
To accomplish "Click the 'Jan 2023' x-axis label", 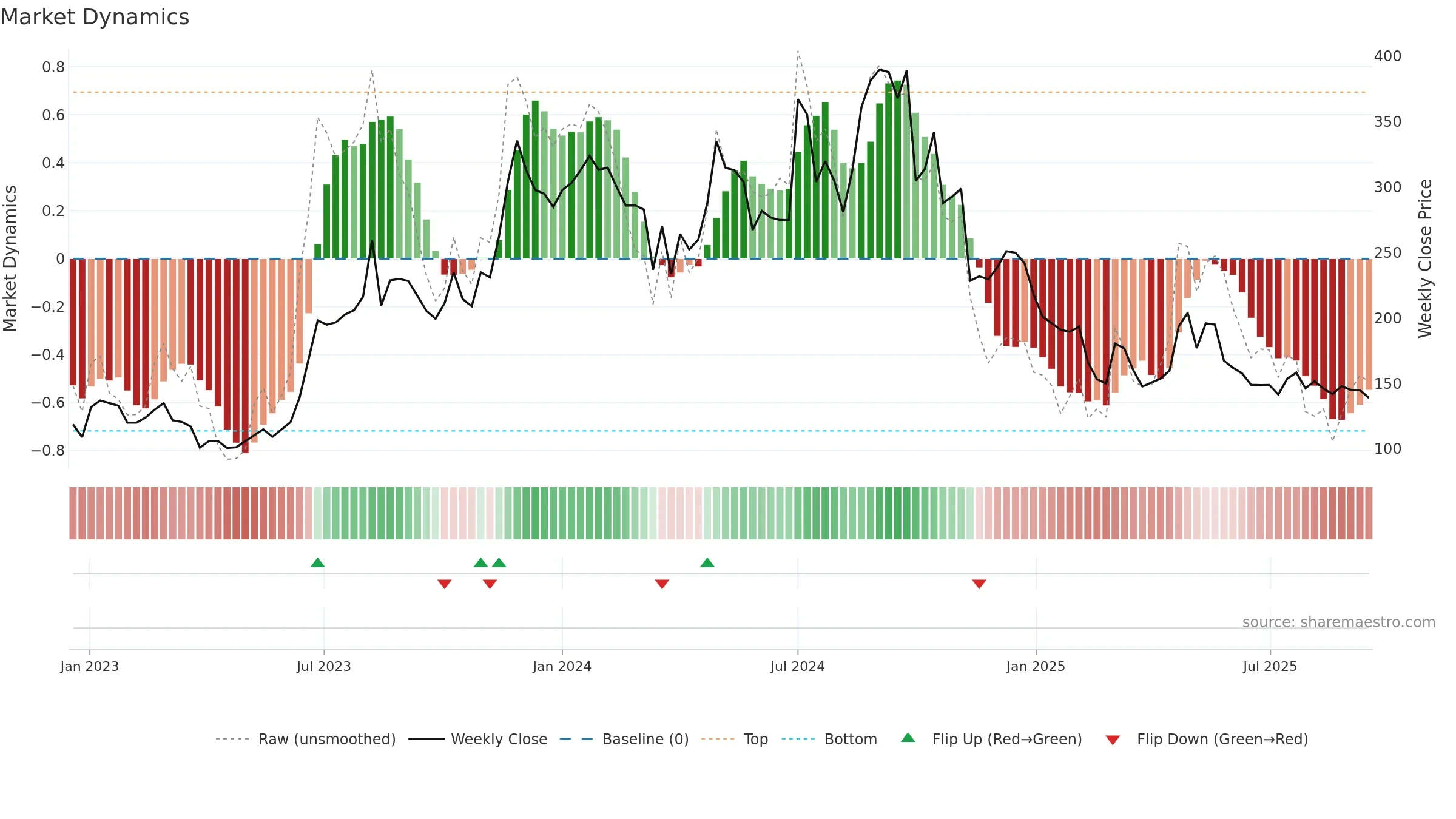I will (x=90, y=666).
